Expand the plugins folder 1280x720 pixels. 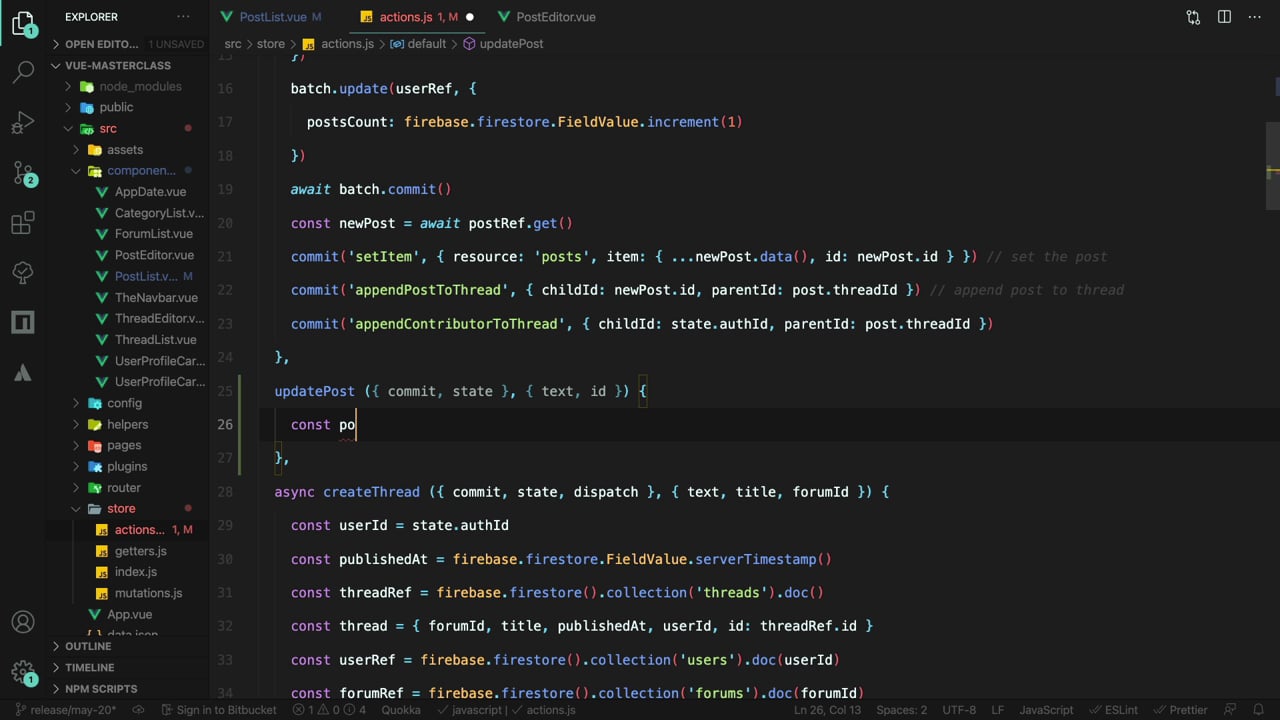[x=127, y=466]
